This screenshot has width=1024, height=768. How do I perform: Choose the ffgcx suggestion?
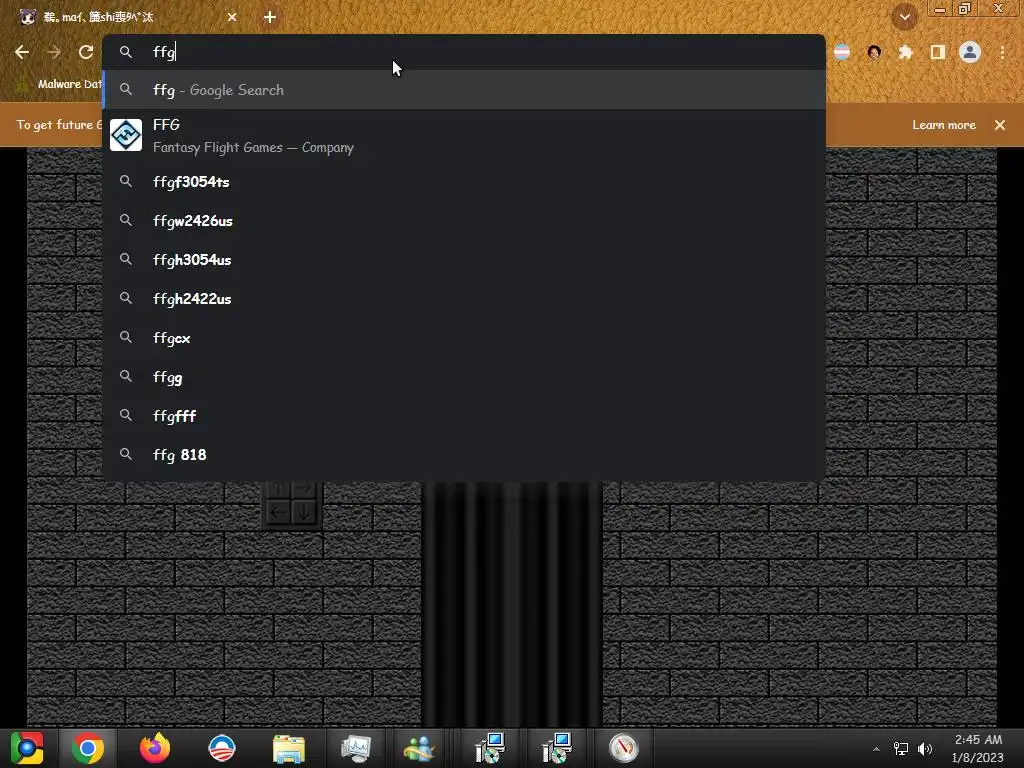pyautogui.click(x=464, y=338)
